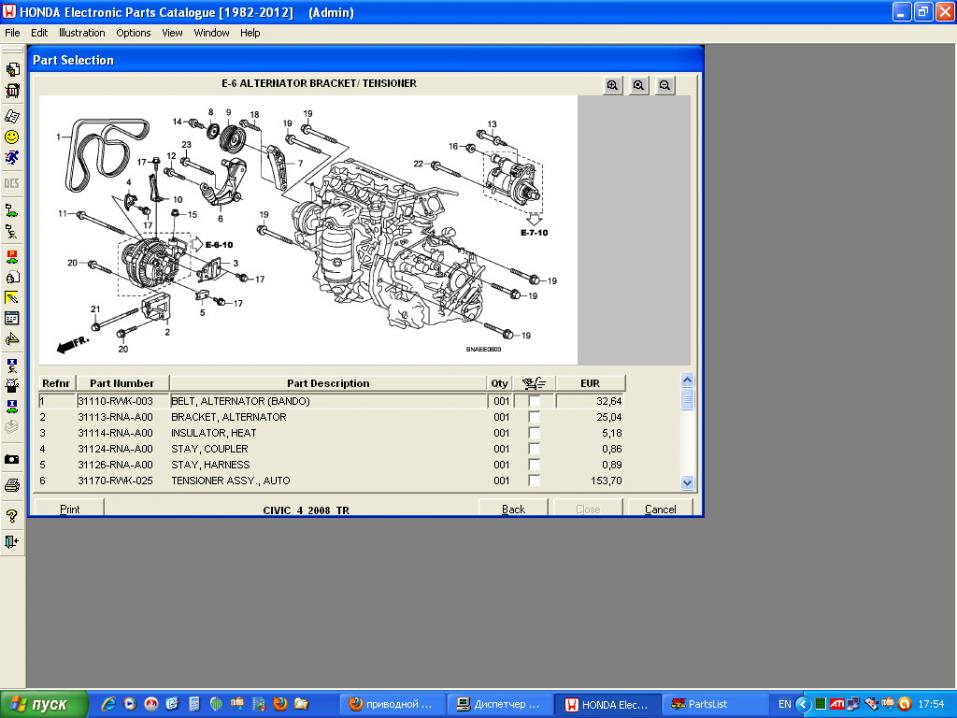Click the camera icon in left toolbar

tap(12, 459)
